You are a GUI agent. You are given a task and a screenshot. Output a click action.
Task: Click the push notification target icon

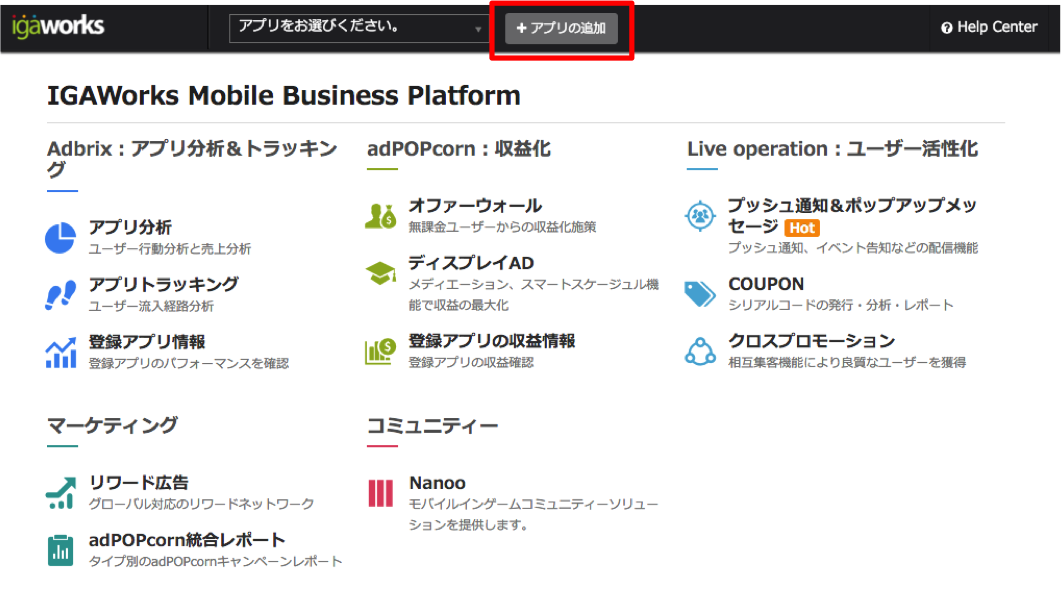700,216
